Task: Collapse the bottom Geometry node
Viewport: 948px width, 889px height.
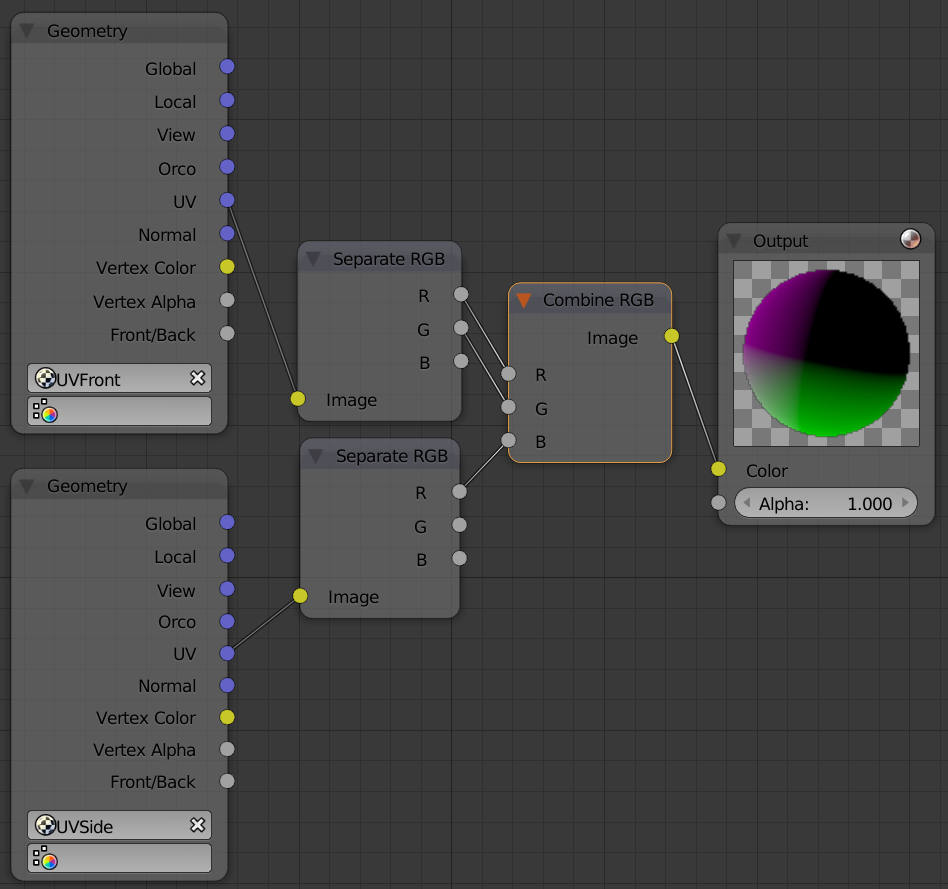Action: click(27, 486)
